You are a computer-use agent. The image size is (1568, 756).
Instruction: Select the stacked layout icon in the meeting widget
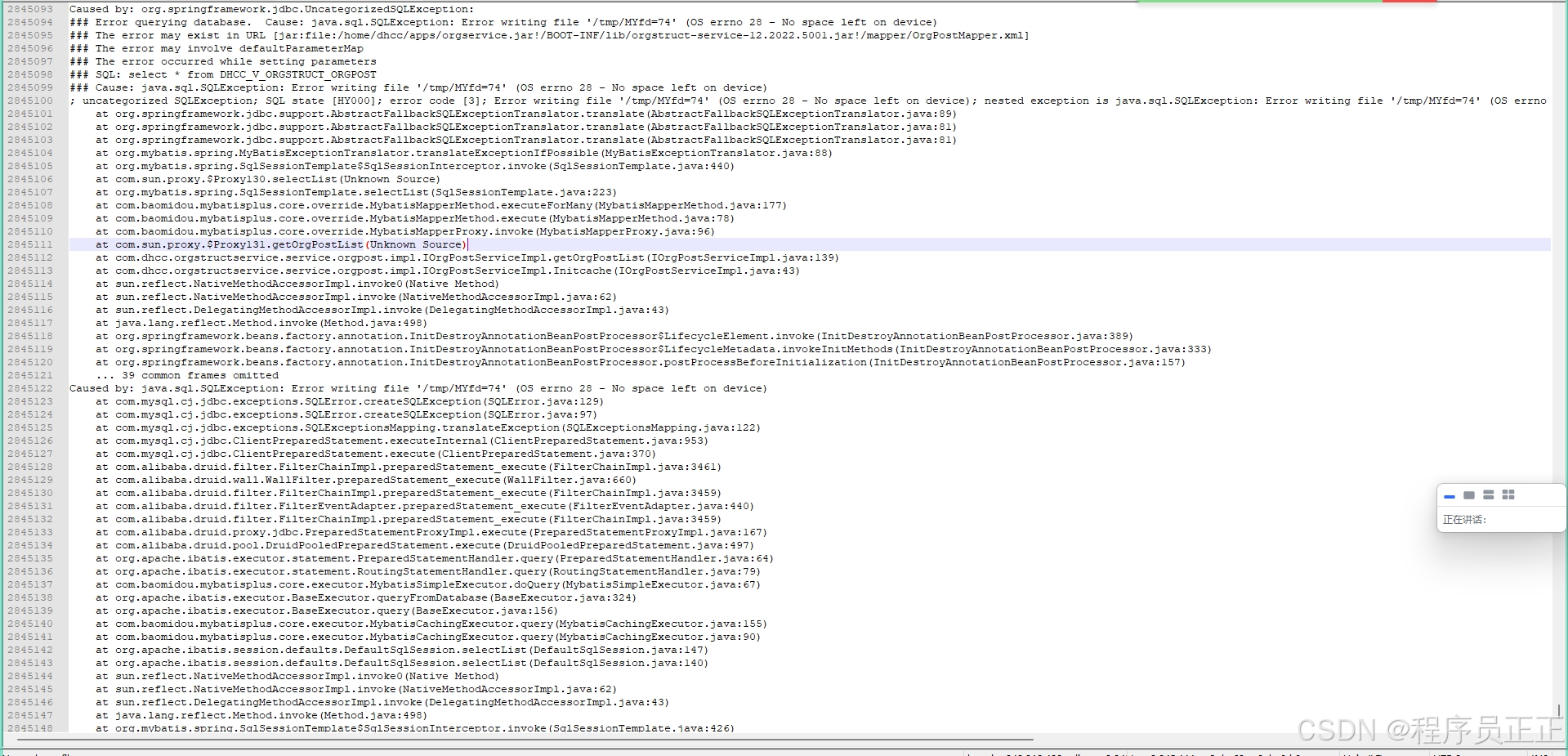pyautogui.click(x=1489, y=495)
